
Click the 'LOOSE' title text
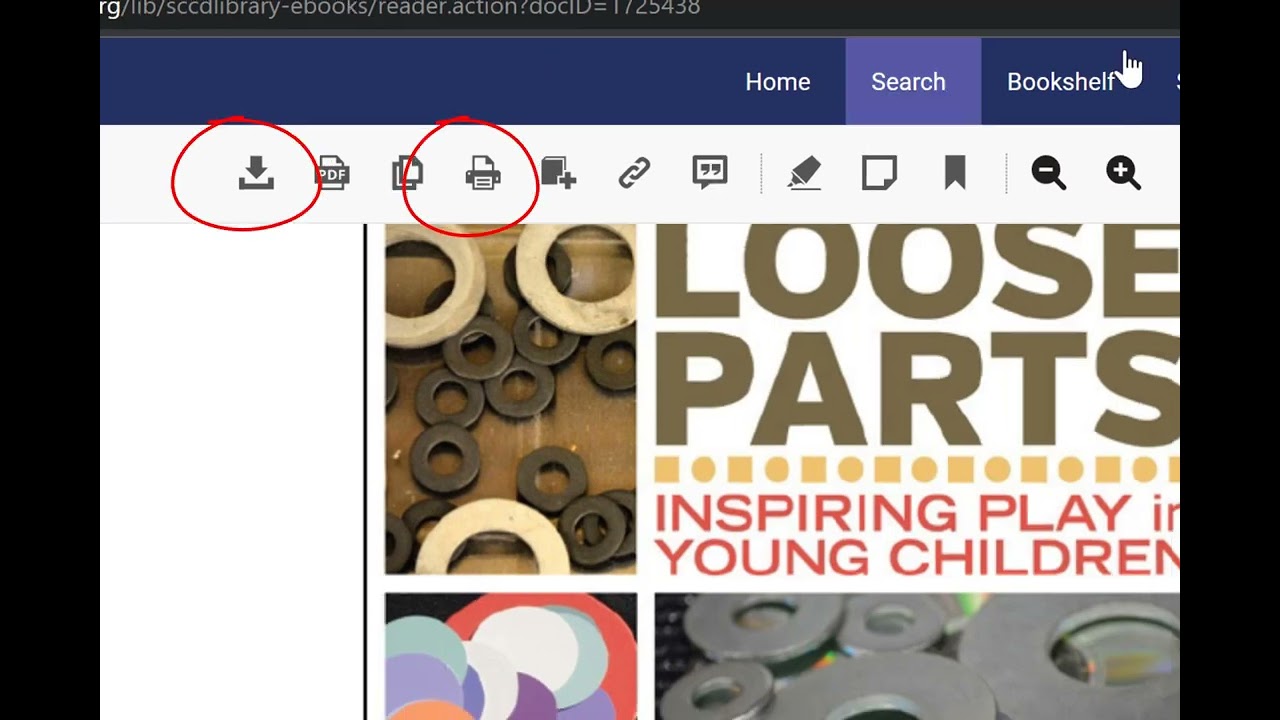[917, 271]
